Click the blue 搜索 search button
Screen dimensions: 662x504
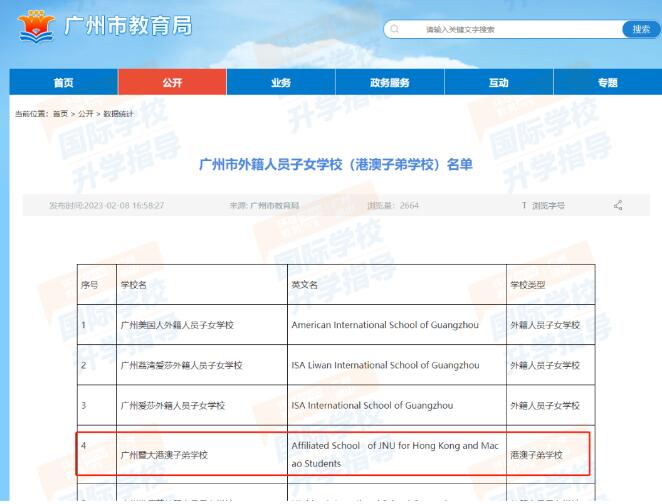[x=641, y=29]
